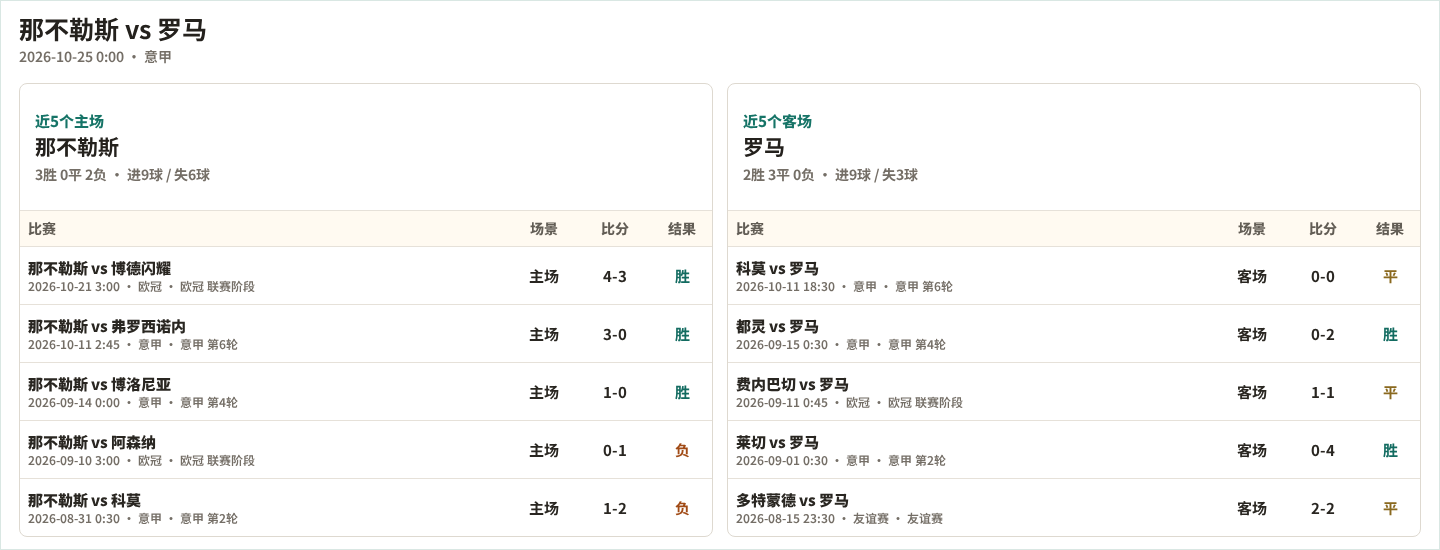Click the 近5个客场 card label
This screenshot has height=550, width=1440.
[x=777, y=121]
